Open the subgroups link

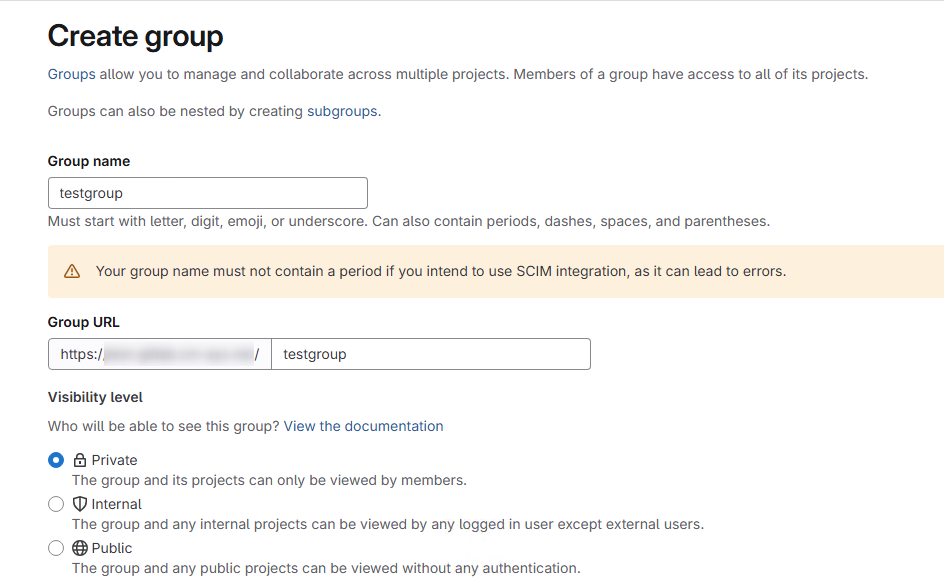[x=342, y=111]
